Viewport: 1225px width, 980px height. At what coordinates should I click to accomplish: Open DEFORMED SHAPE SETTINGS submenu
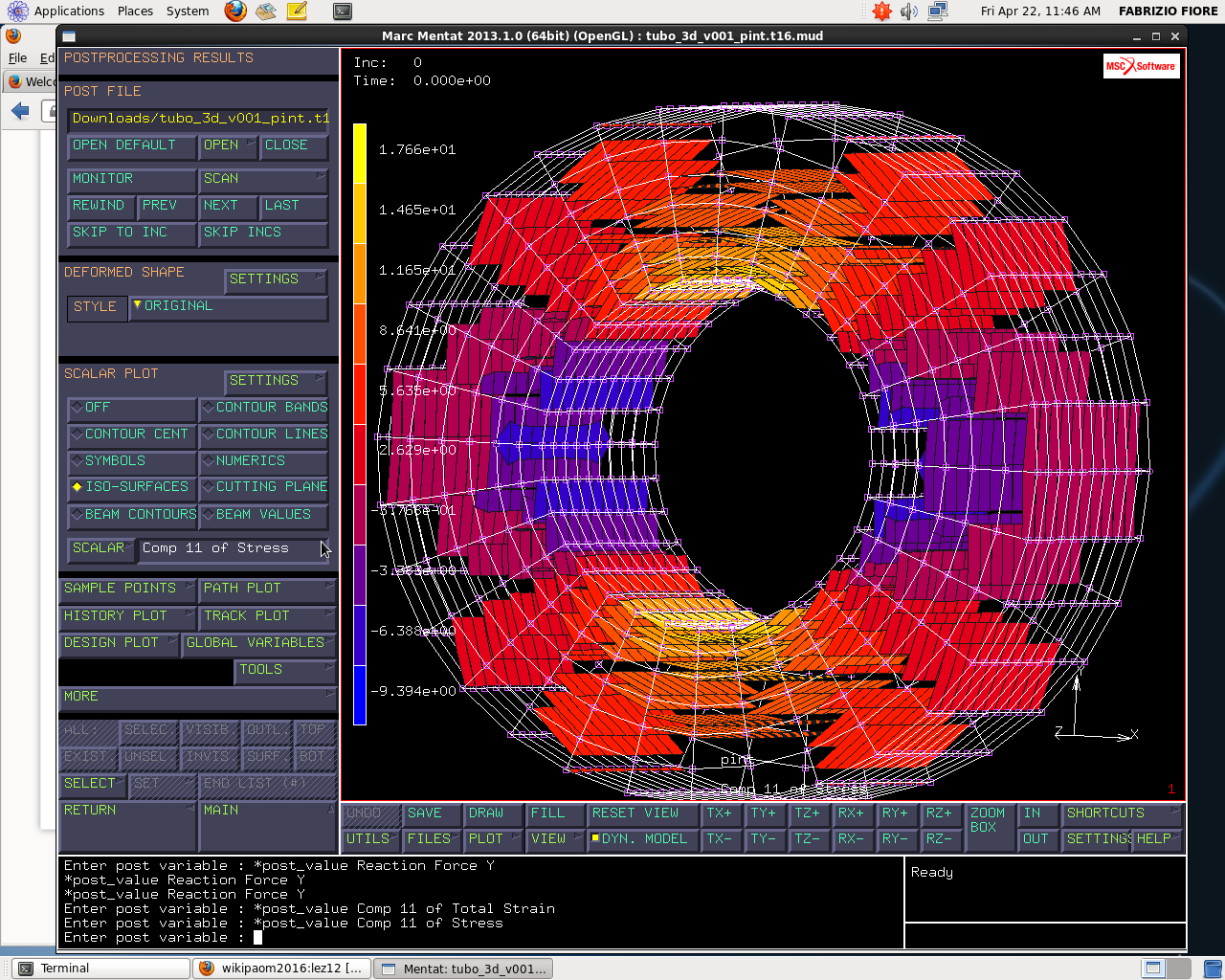coord(277,279)
